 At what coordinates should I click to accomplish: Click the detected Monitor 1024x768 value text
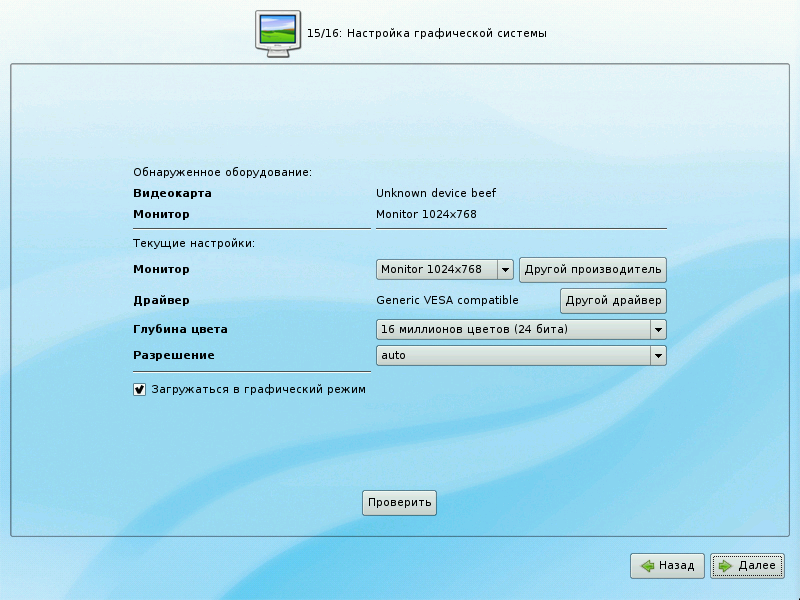click(x=426, y=214)
